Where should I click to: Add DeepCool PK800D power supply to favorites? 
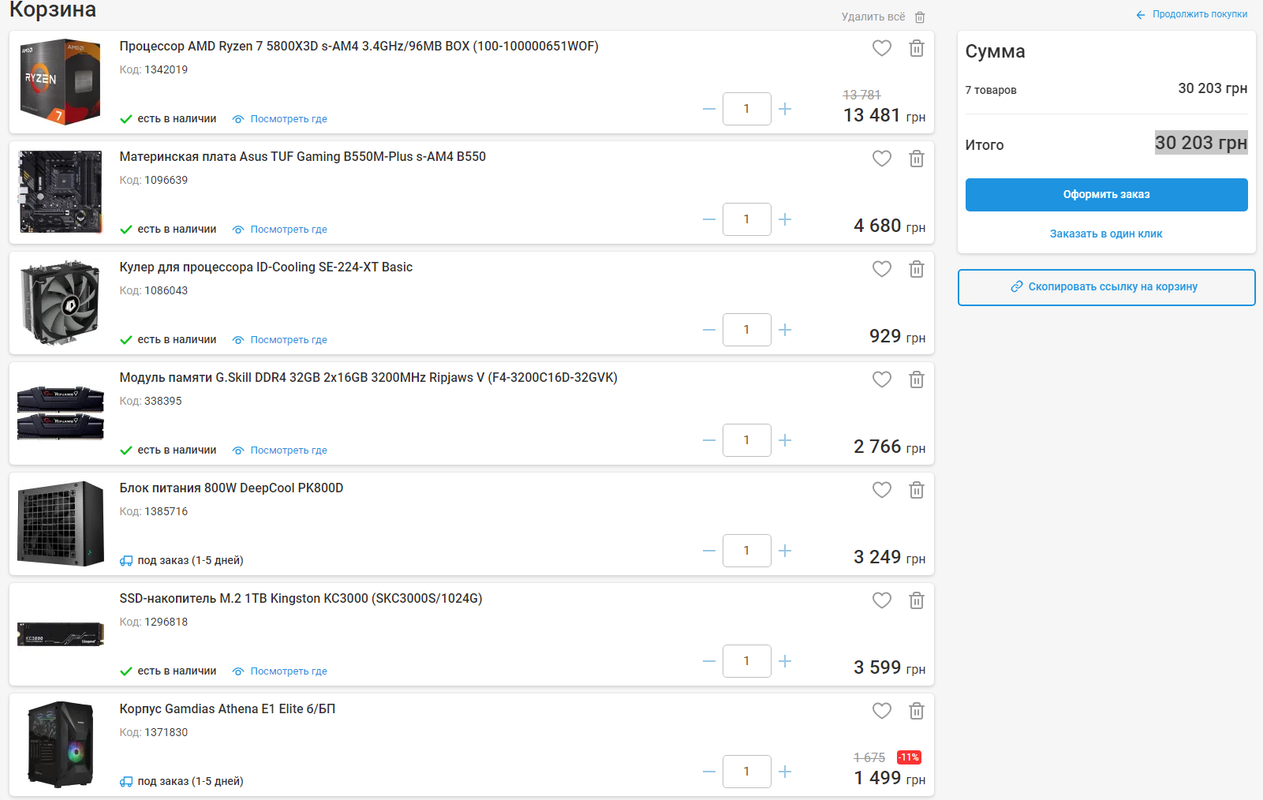click(x=881, y=490)
